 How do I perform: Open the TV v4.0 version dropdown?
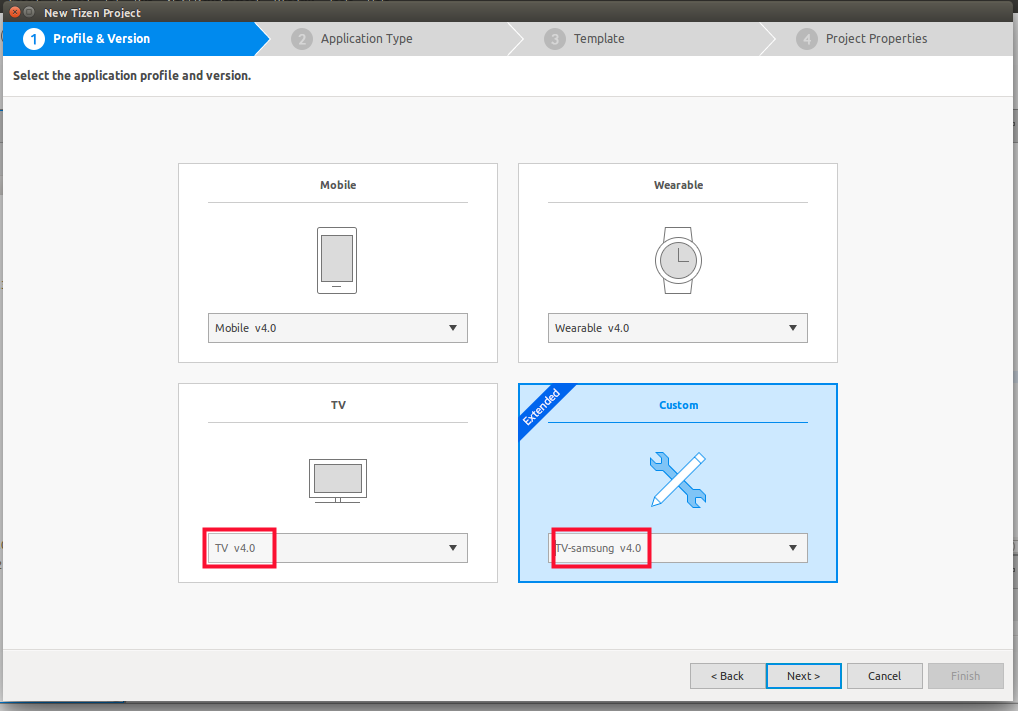(337, 548)
